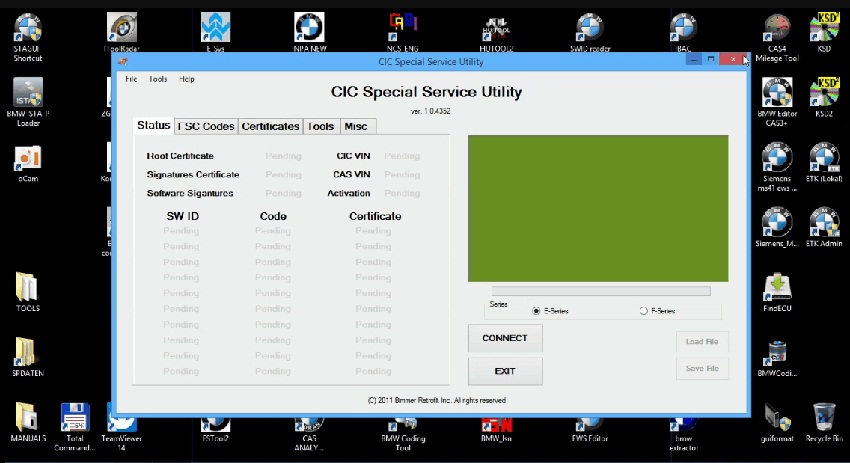Open NCS ENG desktop shortcut
The width and height of the screenshot is (850, 463).
pyautogui.click(x=403, y=28)
